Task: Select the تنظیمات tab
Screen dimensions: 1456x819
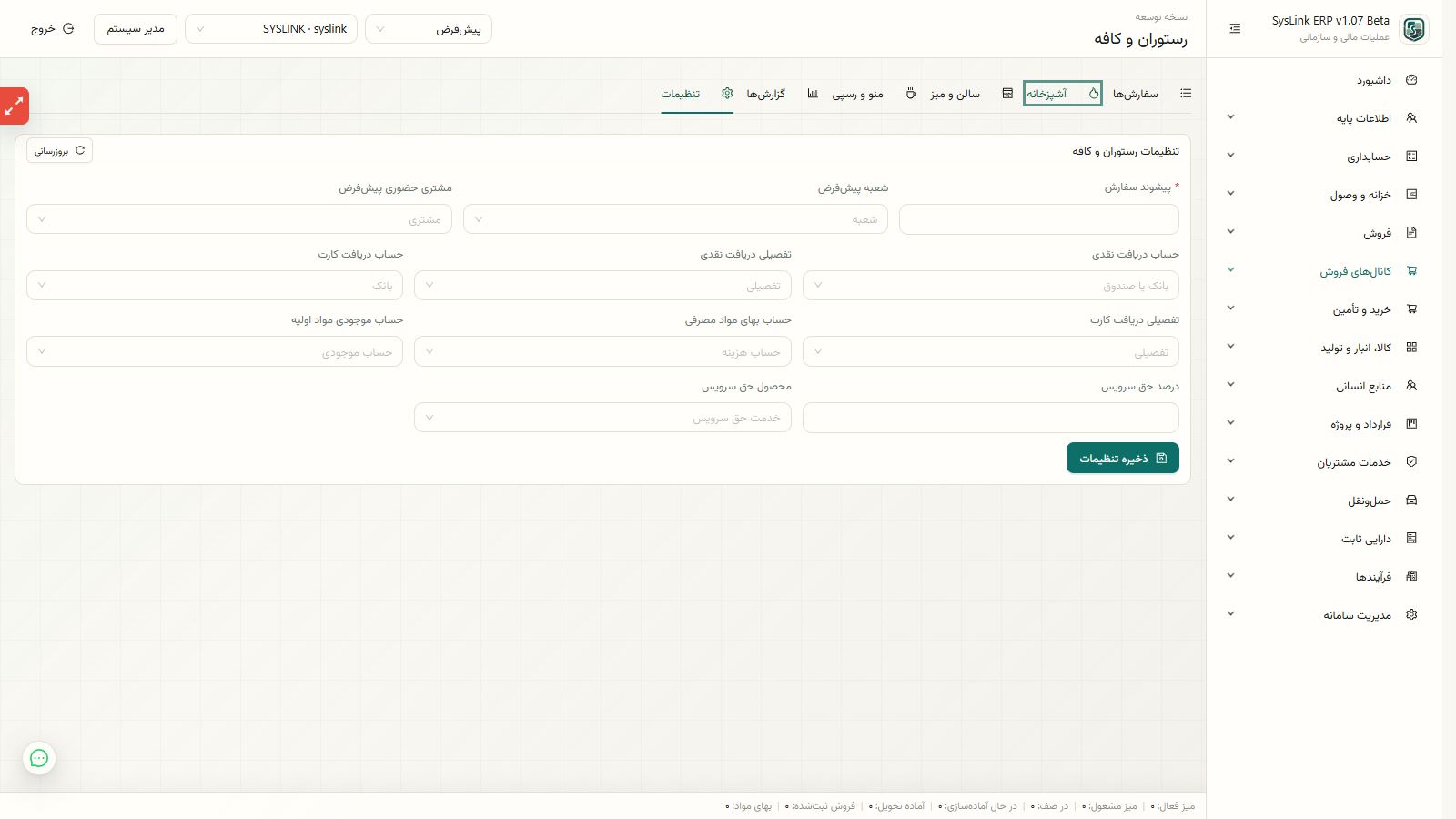Action: 681,94
